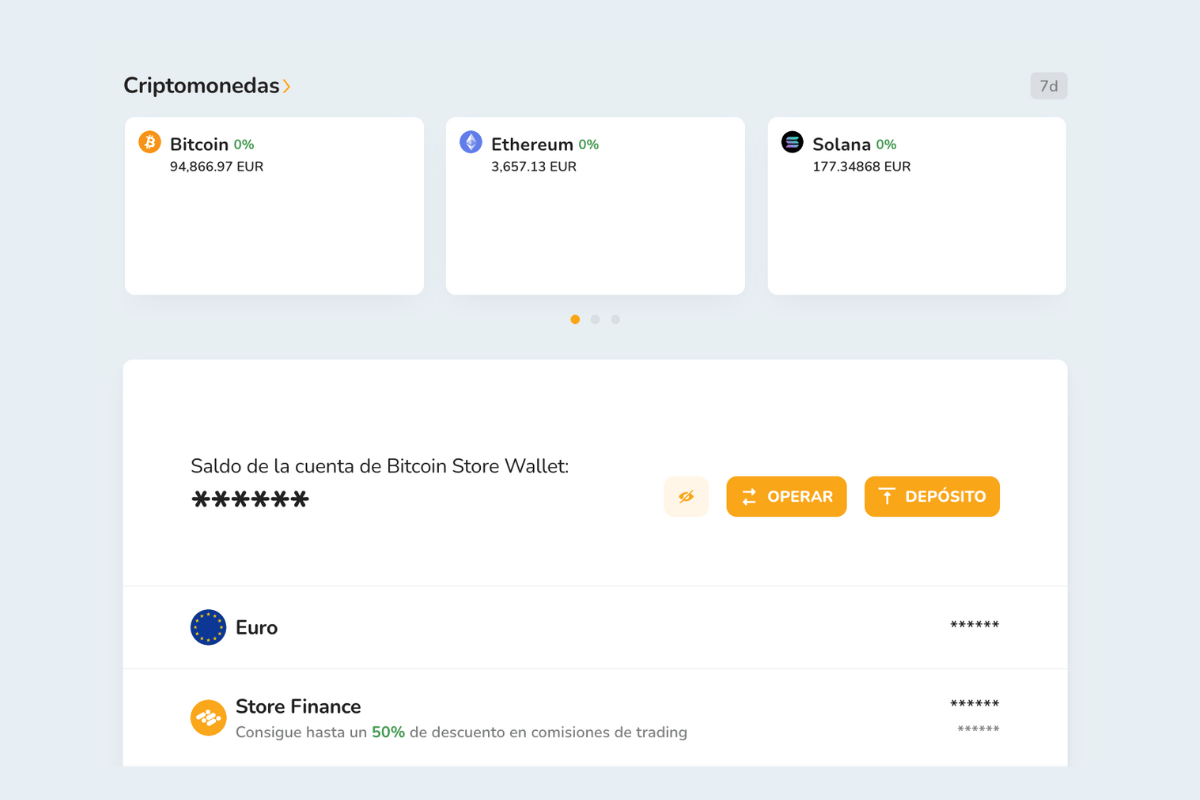Jump to the third carousel page

coord(615,319)
